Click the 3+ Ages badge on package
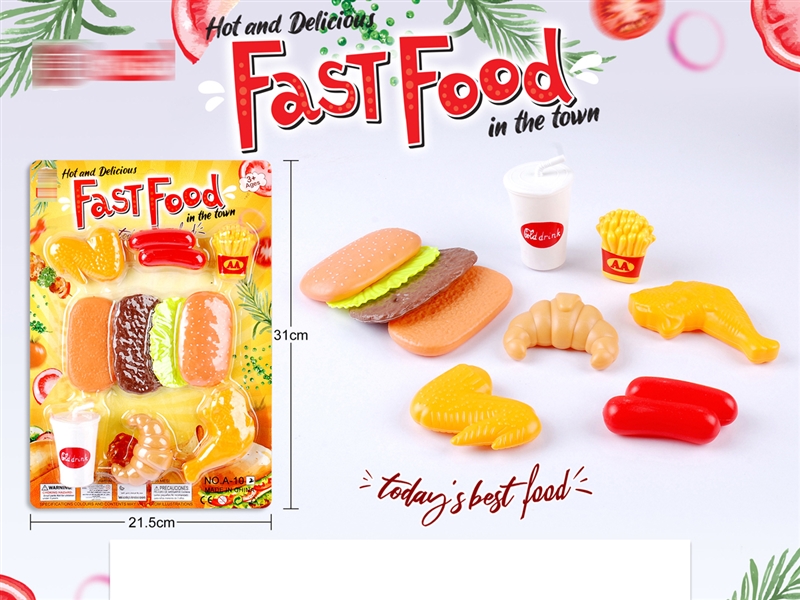This screenshot has width=800, height=600. coord(253,182)
